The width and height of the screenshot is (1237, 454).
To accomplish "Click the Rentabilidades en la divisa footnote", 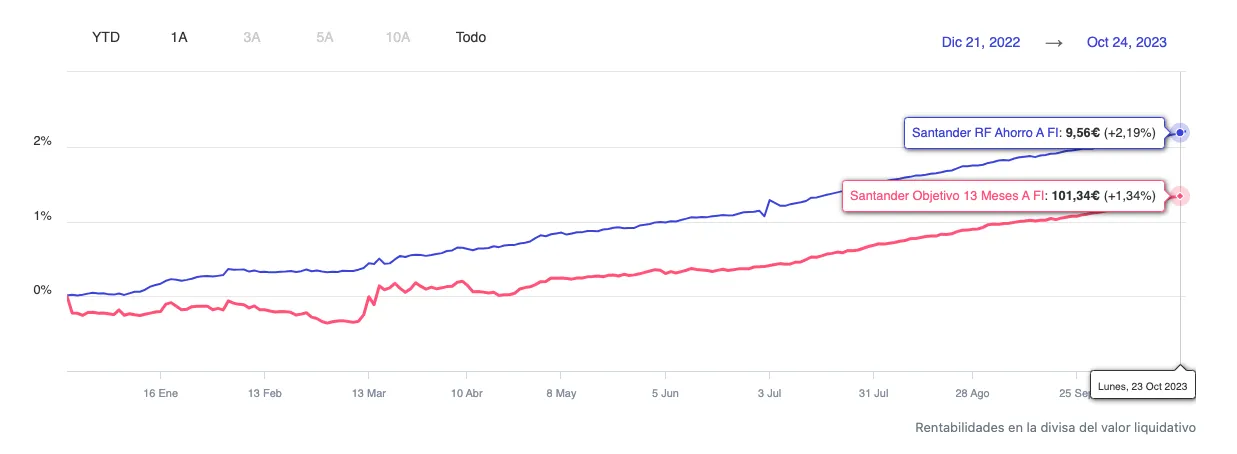I will pyautogui.click(x=1055, y=427).
